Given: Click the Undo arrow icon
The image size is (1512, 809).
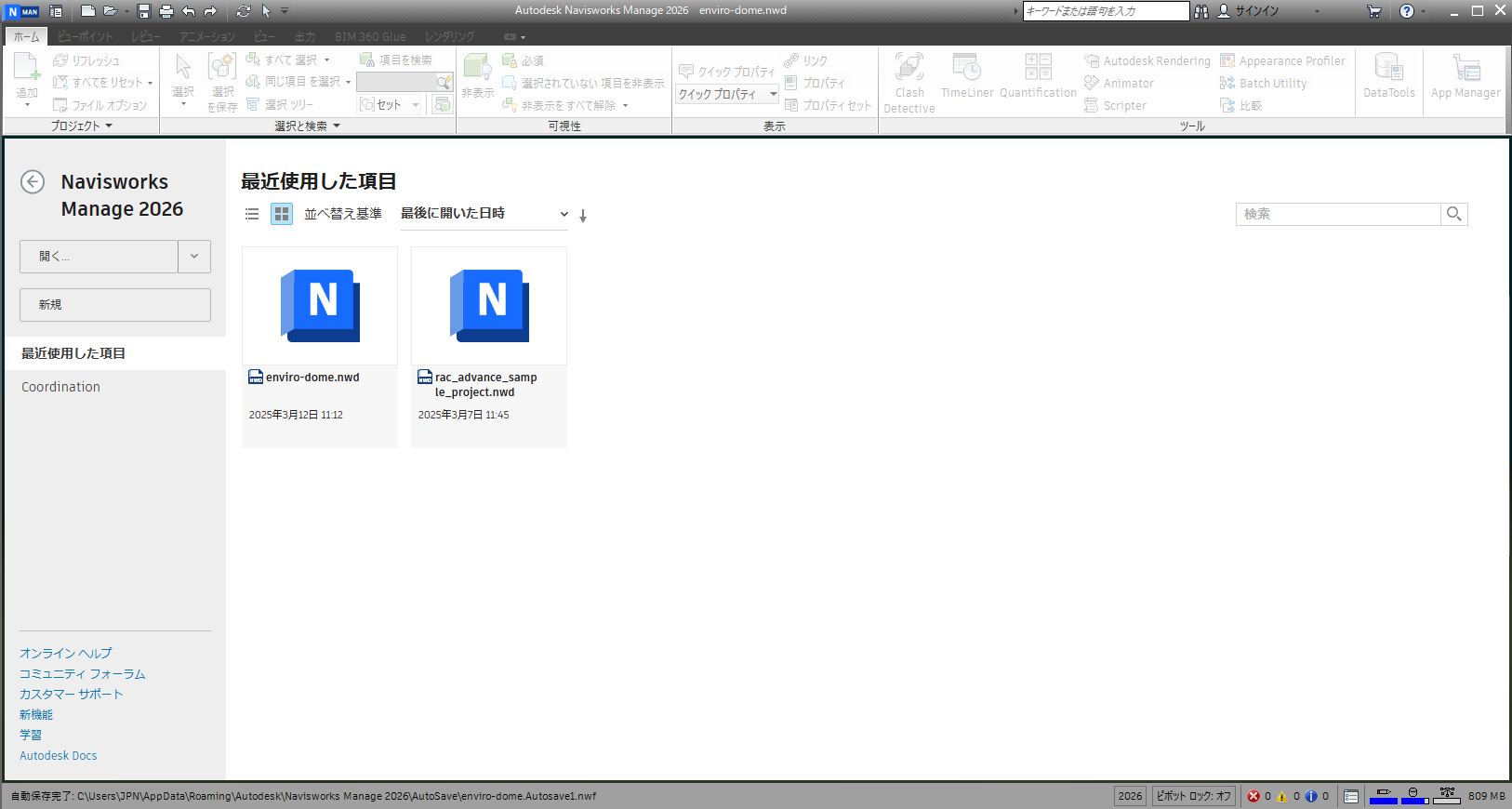Looking at the screenshot, I should (x=189, y=11).
